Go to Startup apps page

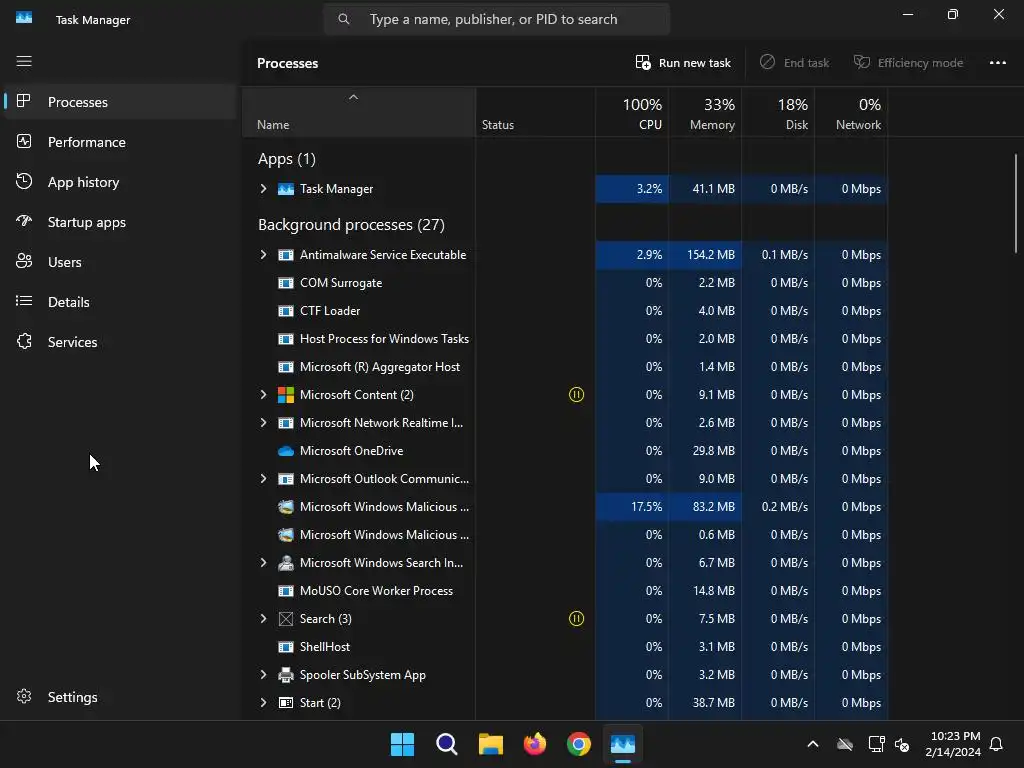coord(120,222)
